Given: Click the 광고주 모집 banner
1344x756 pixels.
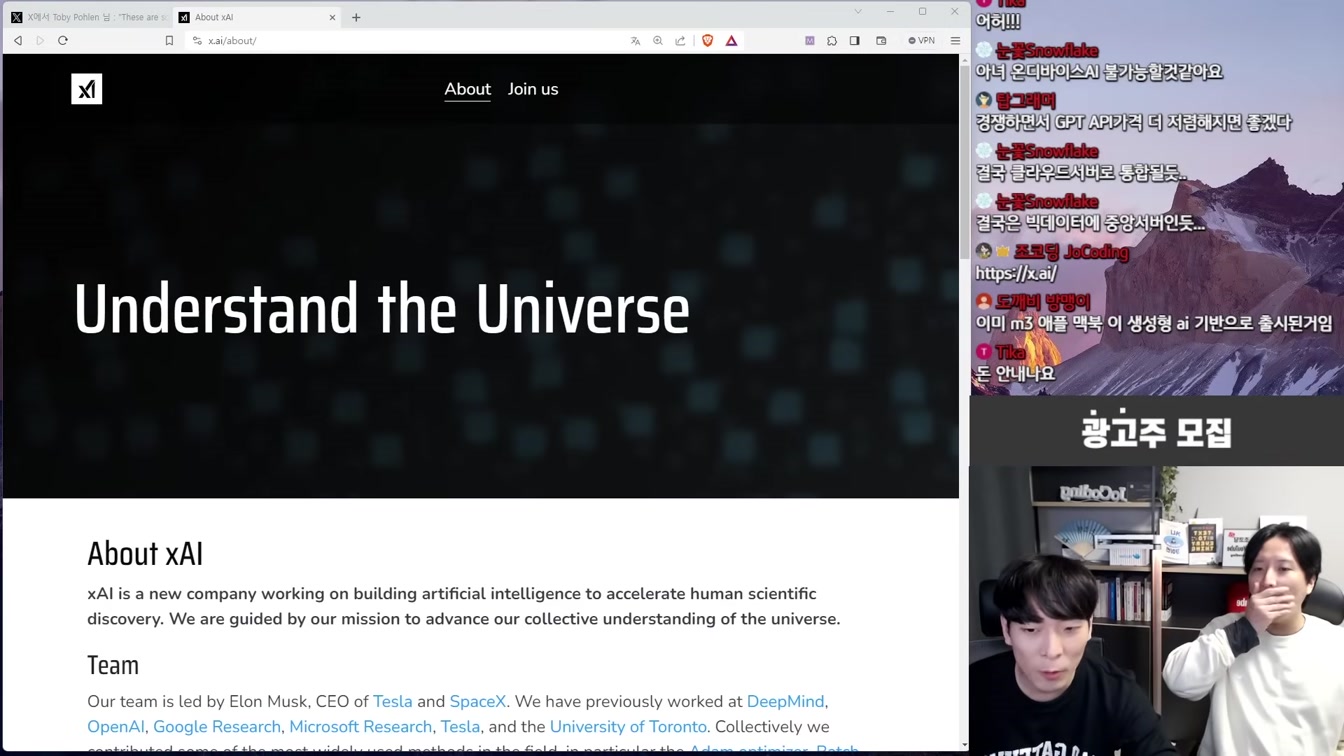Looking at the screenshot, I should 1156,431.
